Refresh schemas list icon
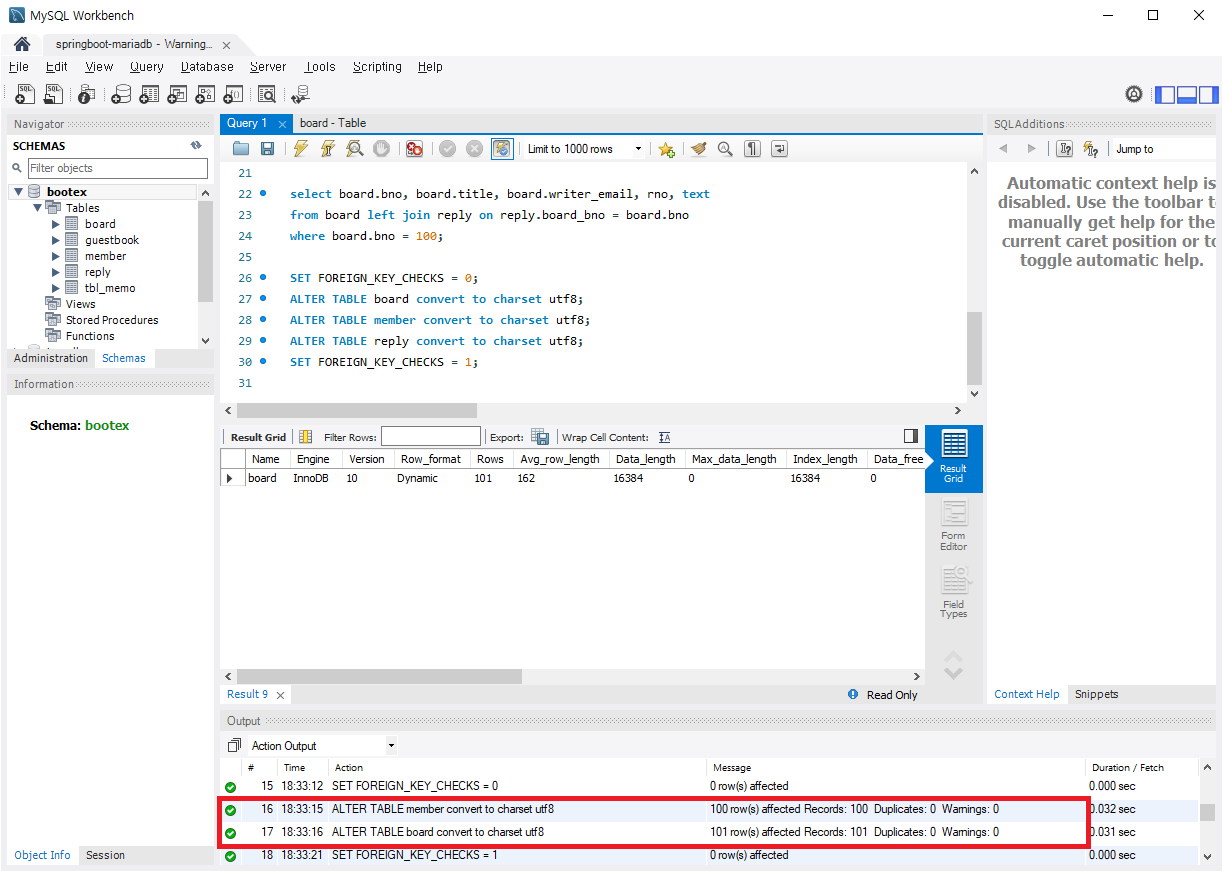Viewport: 1223px width, 872px height. click(196, 146)
